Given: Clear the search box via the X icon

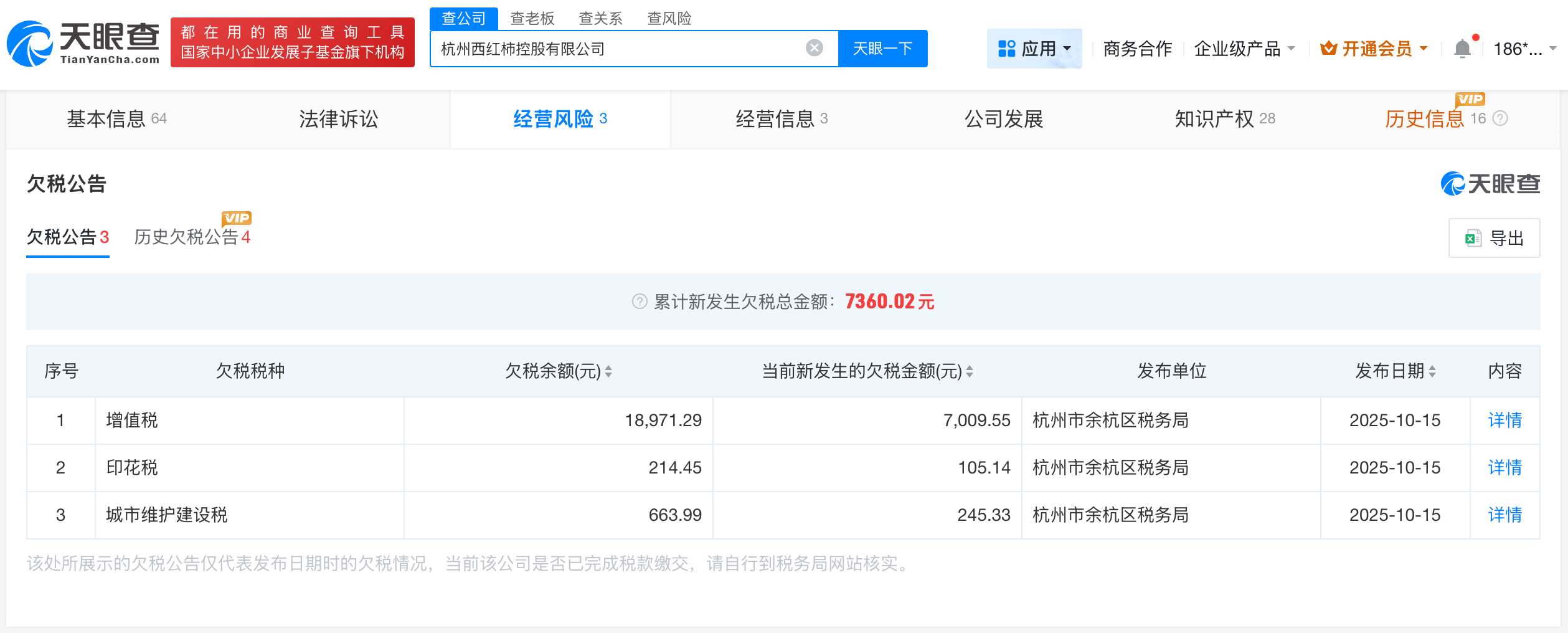Looking at the screenshot, I should (813, 47).
